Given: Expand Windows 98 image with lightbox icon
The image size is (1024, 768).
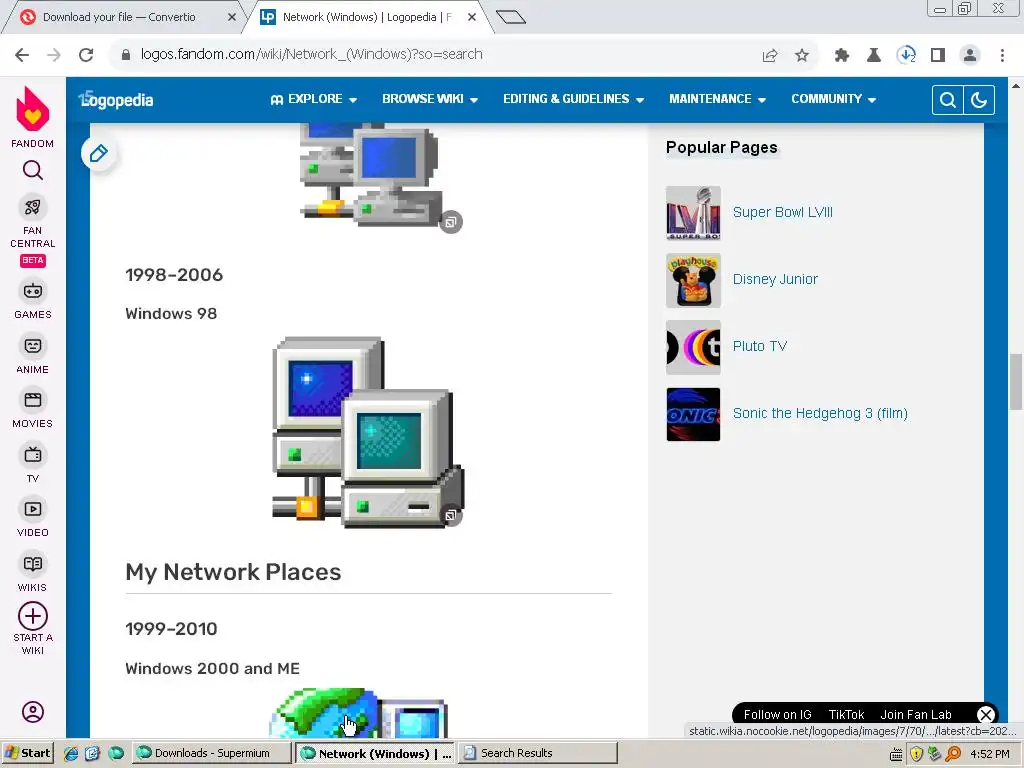Looking at the screenshot, I should point(451,515).
